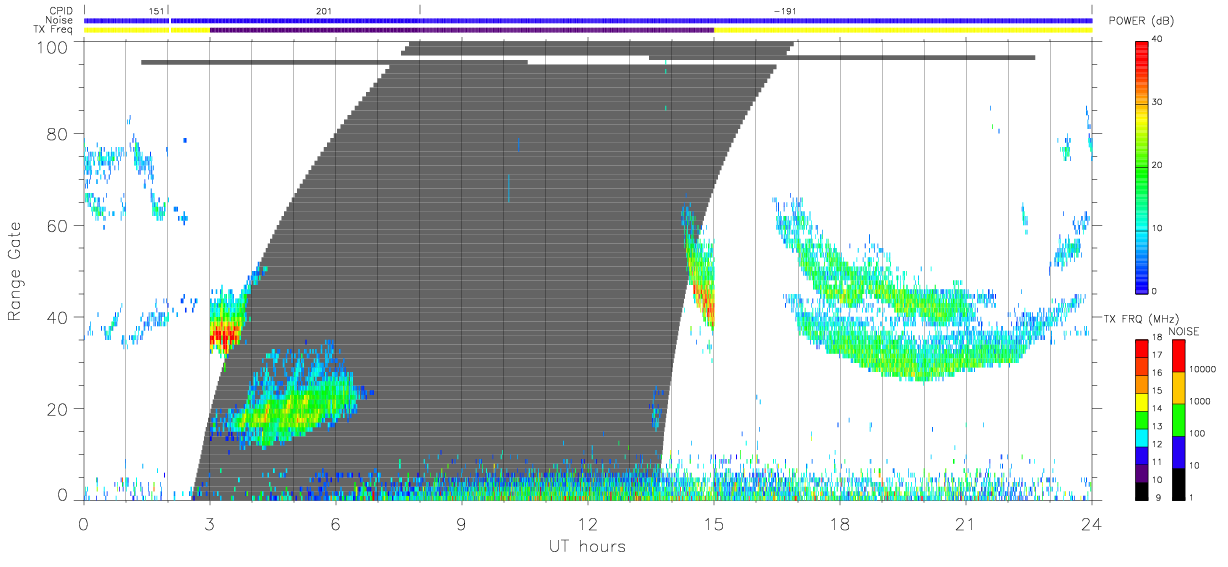Click power scale label 30
This screenshot has height=567, width=1228.
[x=1158, y=103]
